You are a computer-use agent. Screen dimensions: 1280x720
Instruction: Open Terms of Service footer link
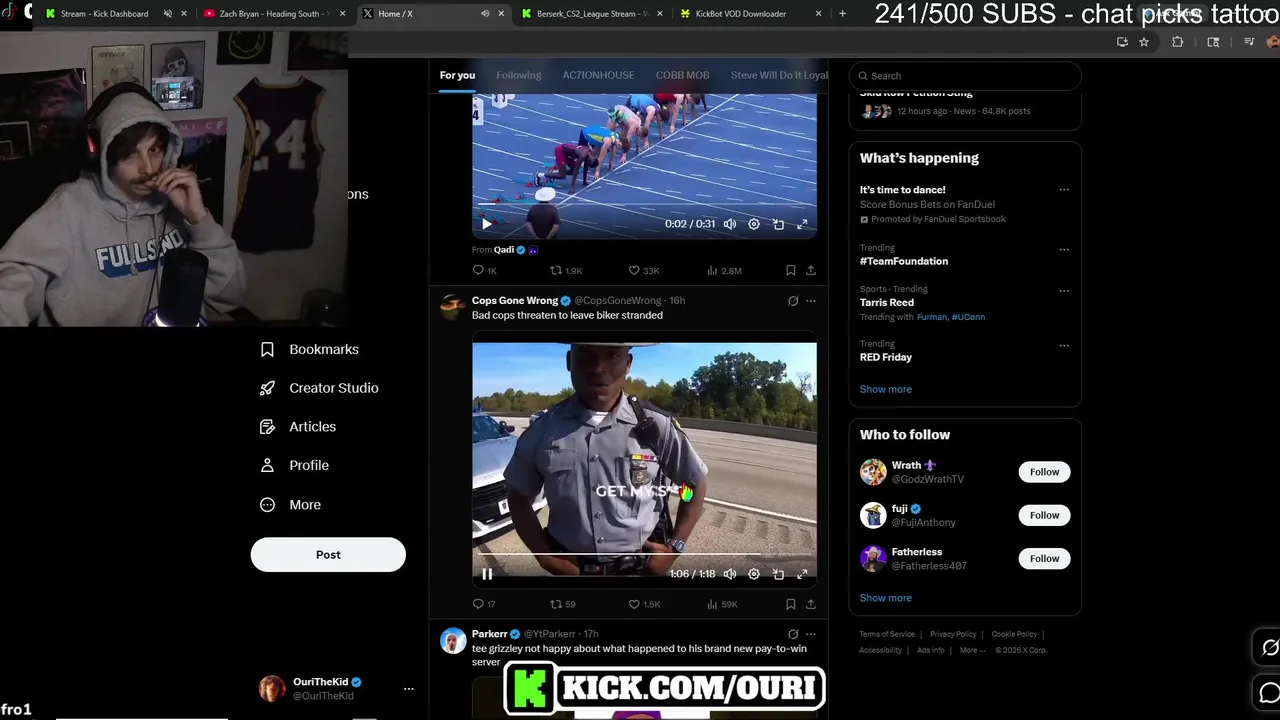click(x=887, y=634)
